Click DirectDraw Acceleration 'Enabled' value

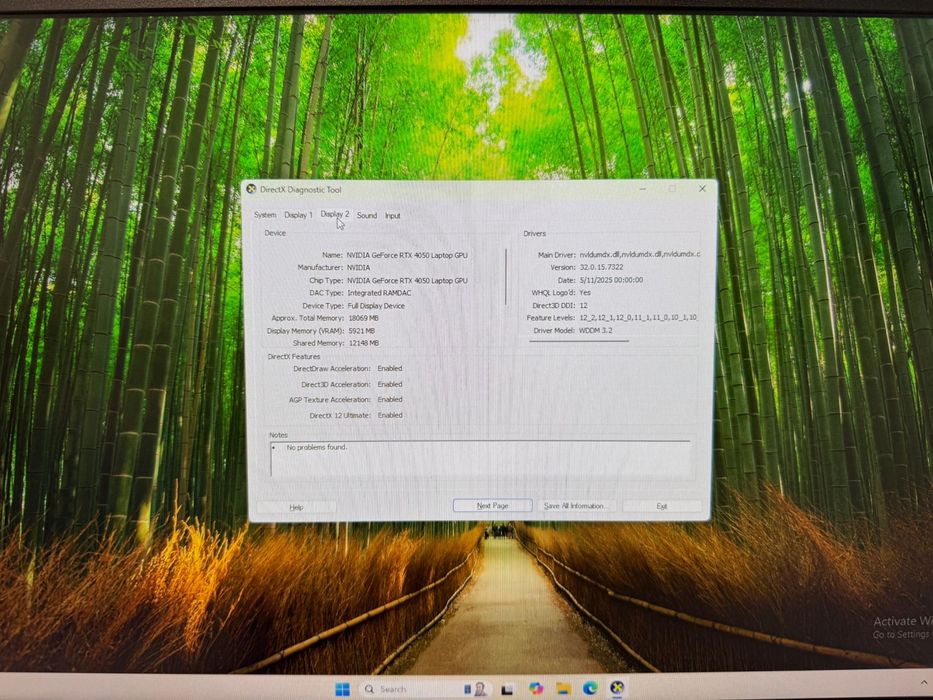[x=390, y=368]
